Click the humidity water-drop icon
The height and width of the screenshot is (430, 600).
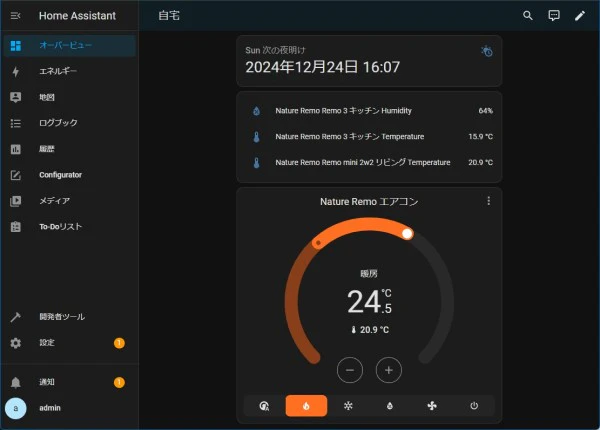tap(256, 111)
